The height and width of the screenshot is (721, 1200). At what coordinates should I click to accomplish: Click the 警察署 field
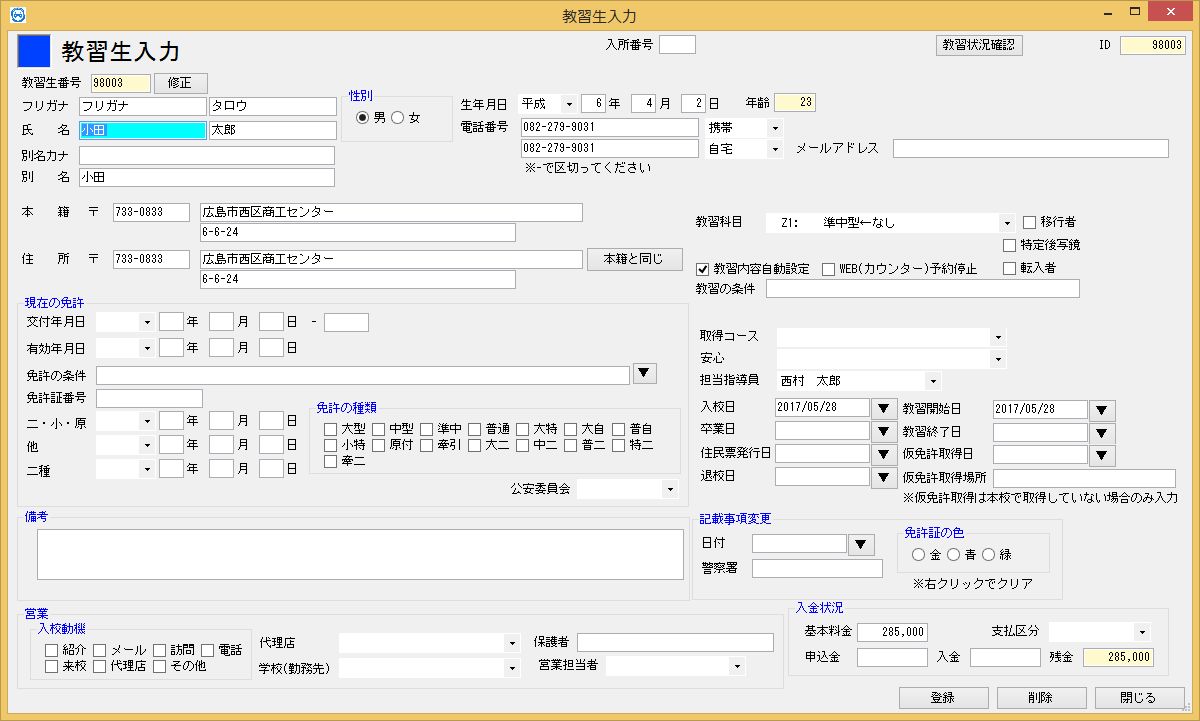818,568
